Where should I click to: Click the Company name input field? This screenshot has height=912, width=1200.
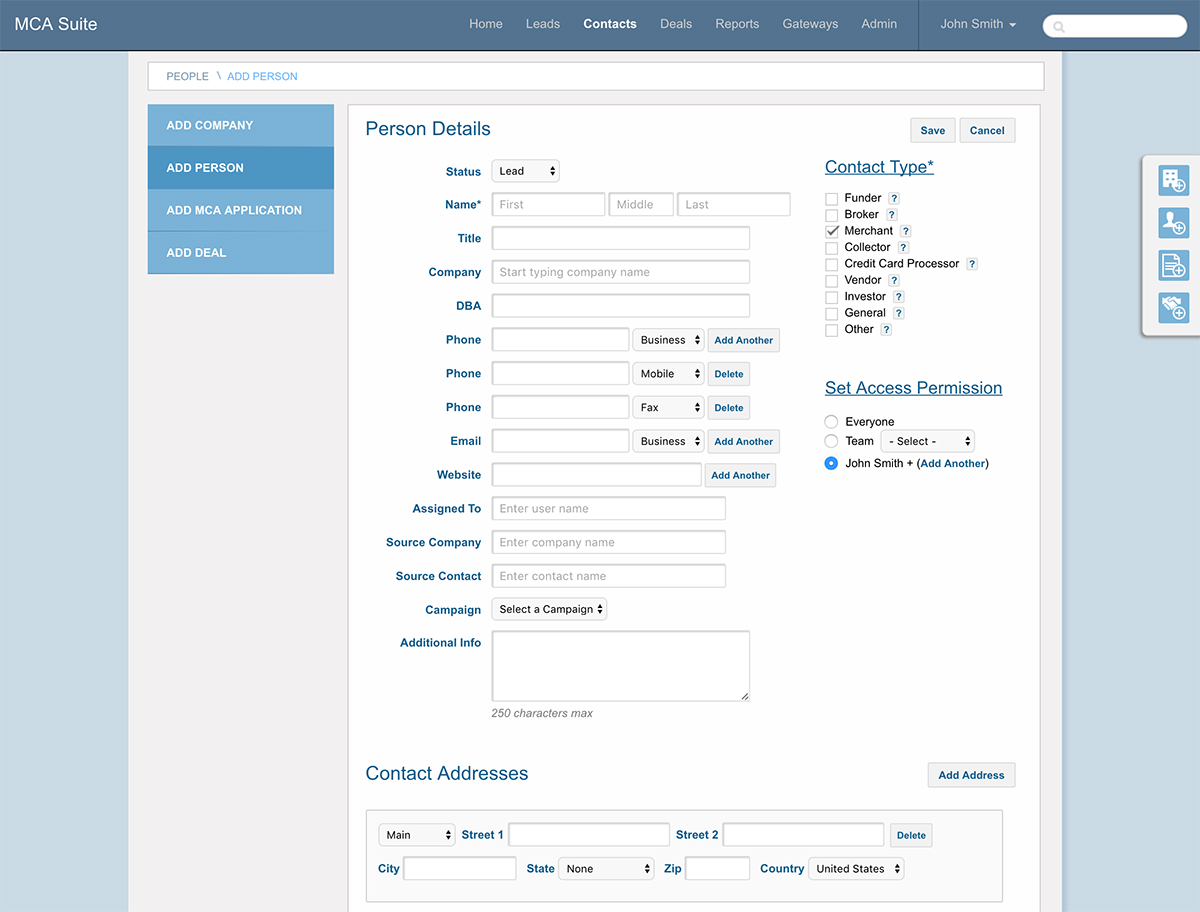[x=621, y=272]
